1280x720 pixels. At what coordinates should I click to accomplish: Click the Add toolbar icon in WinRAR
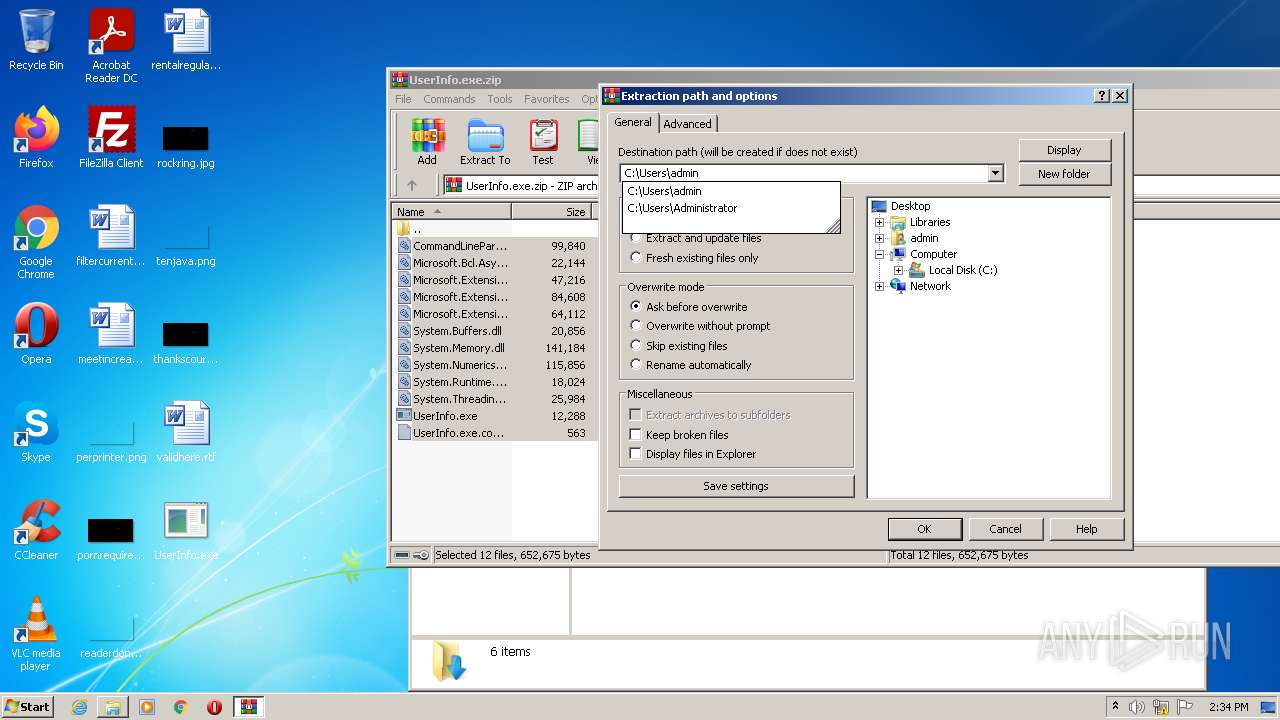click(x=427, y=141)
